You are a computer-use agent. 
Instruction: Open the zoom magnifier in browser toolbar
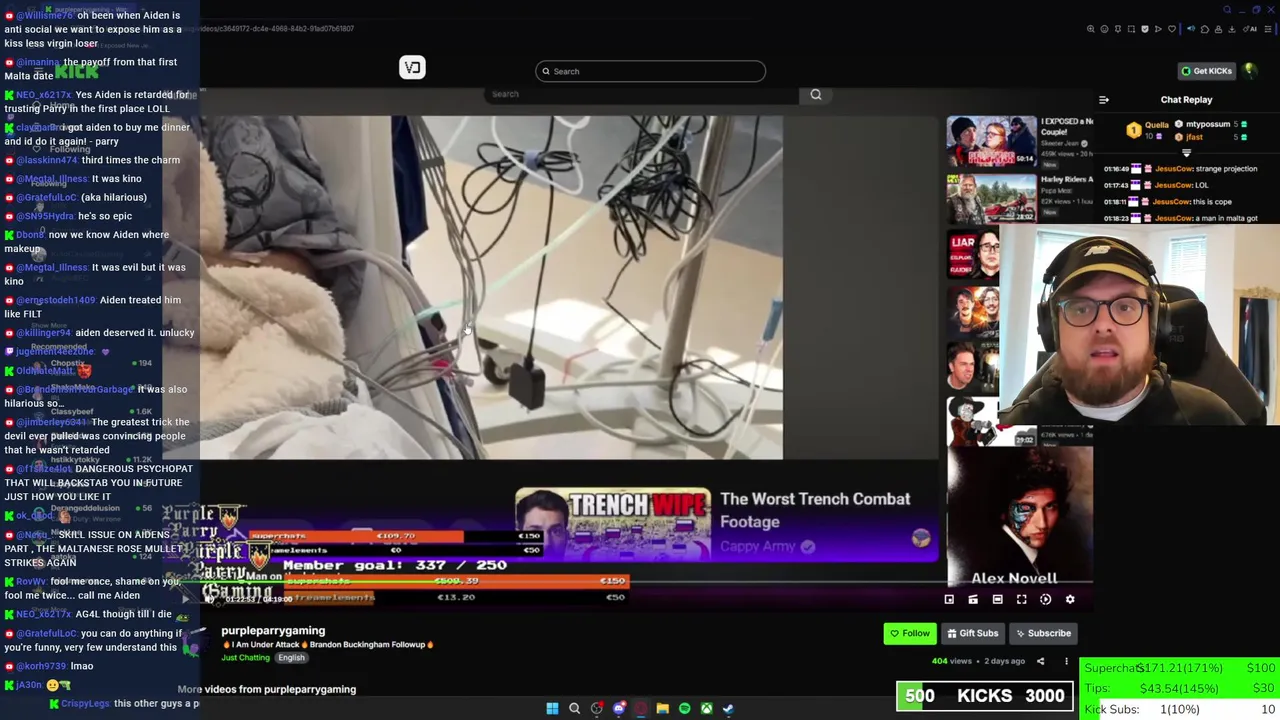tap(1091, 29)
